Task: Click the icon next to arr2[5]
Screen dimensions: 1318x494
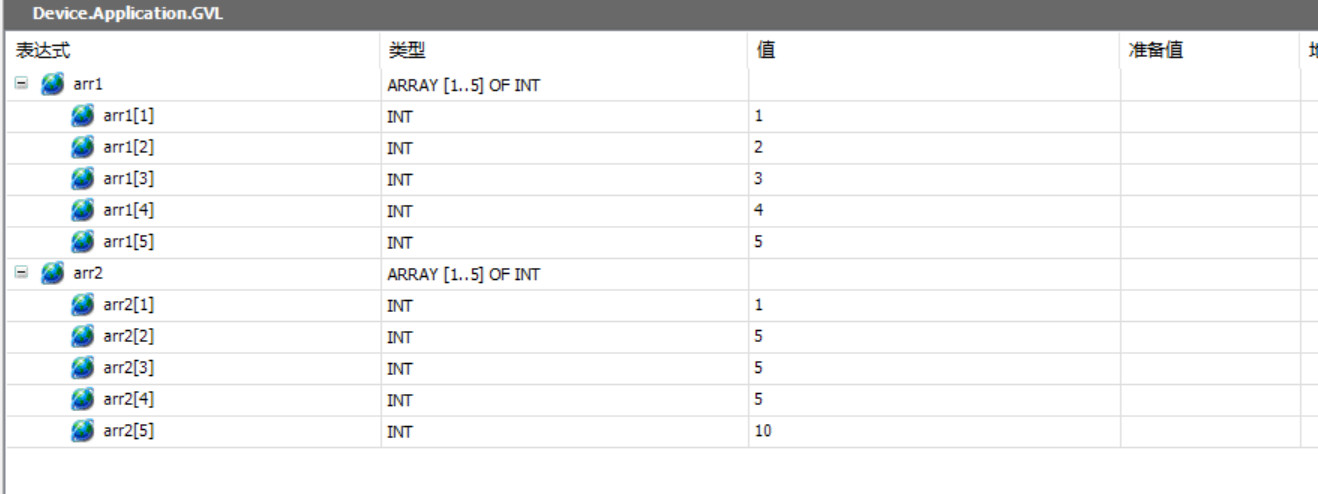Action: pyautogui.click(x=82, y=431)
